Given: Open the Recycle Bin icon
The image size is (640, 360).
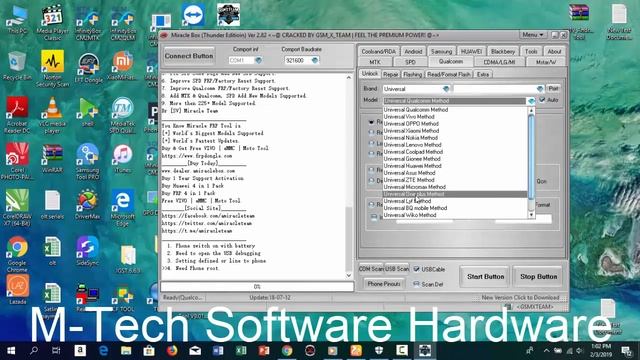Looking at the screenshot, I should (17, 65).
